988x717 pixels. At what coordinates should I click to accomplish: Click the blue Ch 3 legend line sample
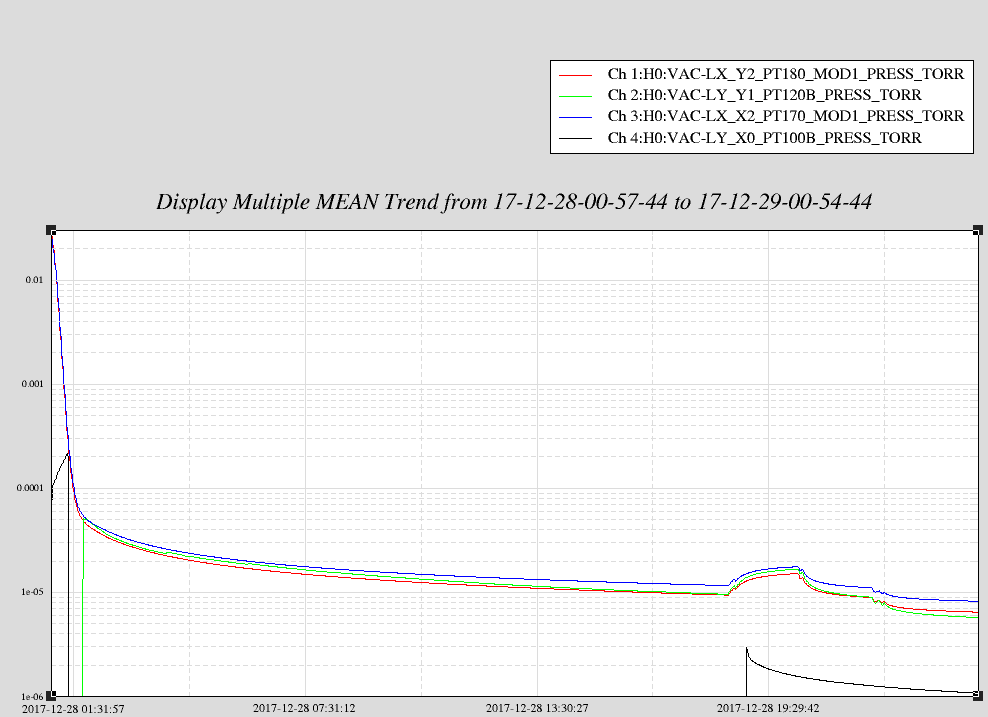[x=575, y=117]
